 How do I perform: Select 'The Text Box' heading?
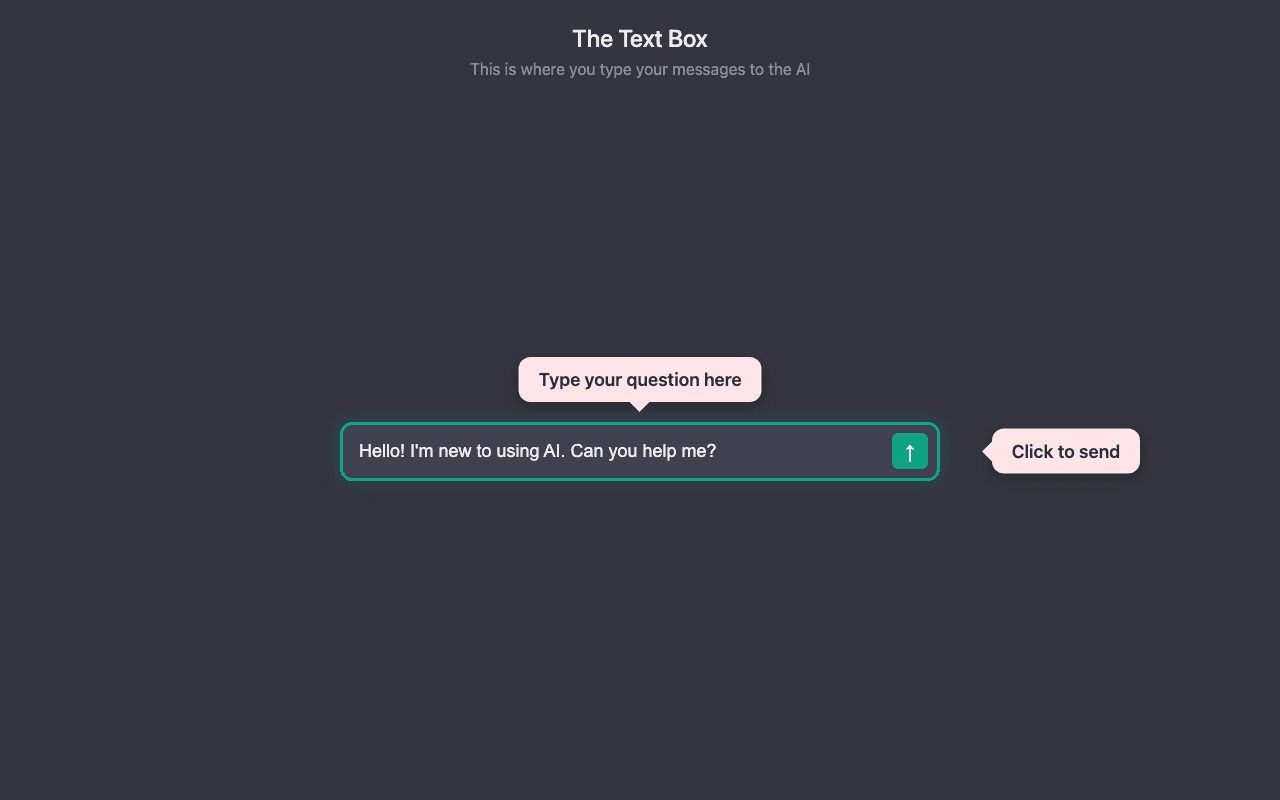pos(639,38)
